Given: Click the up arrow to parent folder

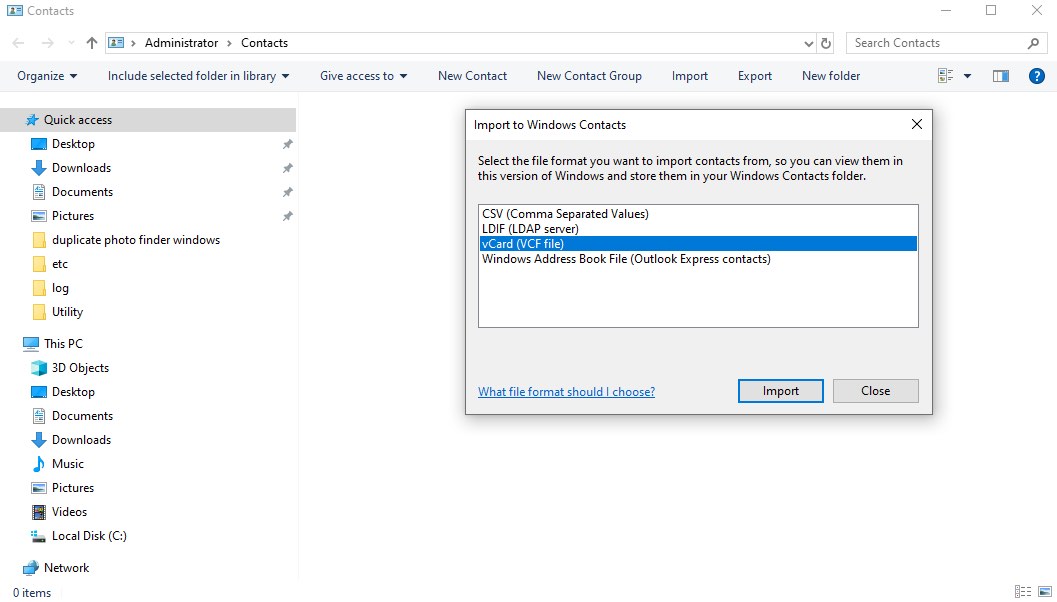Looking at the screenshot, I should point(90,42).
